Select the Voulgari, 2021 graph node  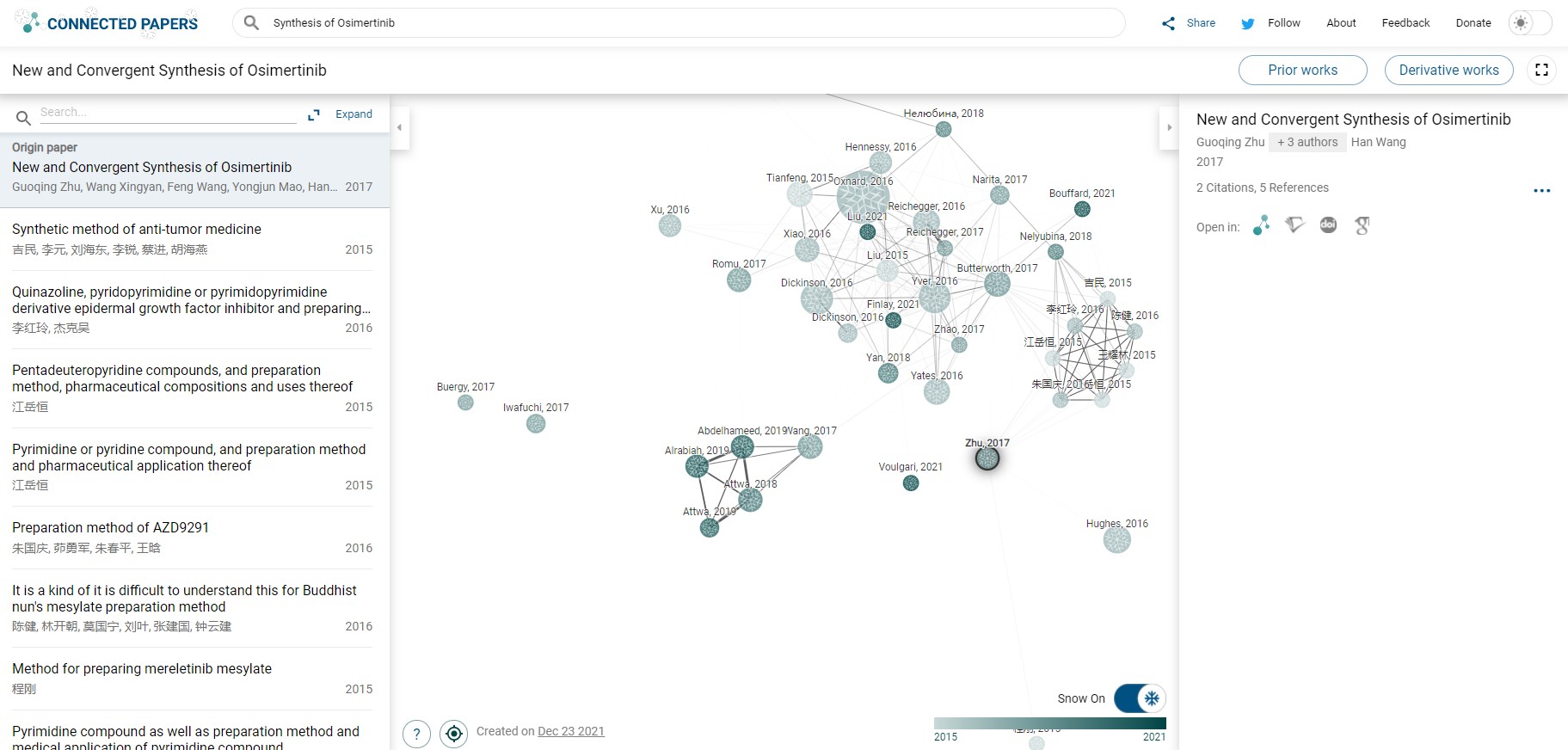coord(911,483)
